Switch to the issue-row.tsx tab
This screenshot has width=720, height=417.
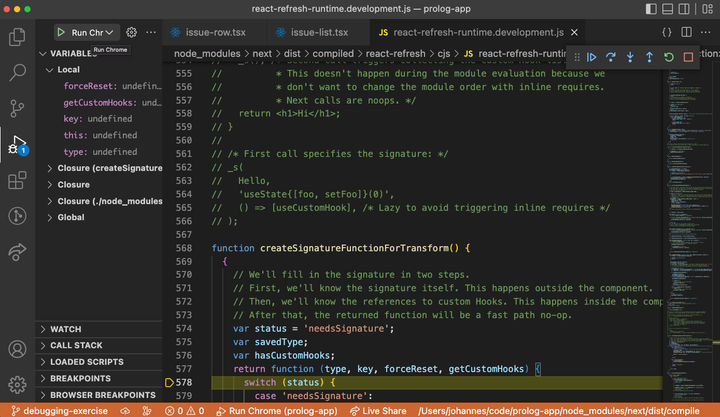215,33
